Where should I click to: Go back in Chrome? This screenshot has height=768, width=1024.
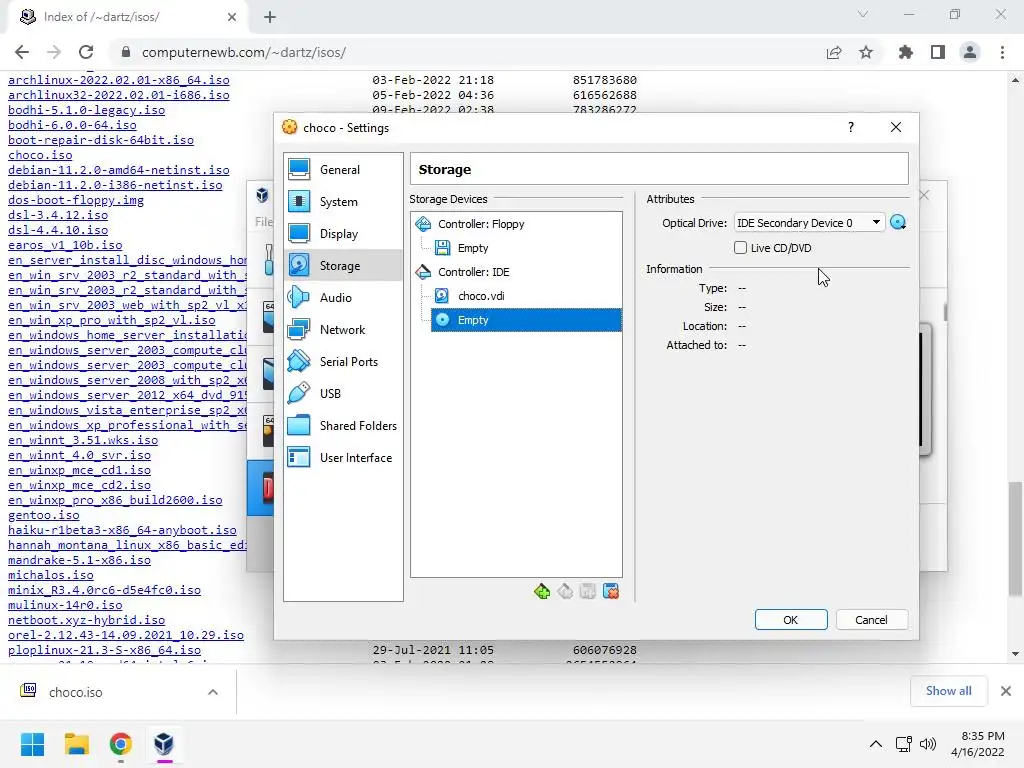click(x=22, y=52)
